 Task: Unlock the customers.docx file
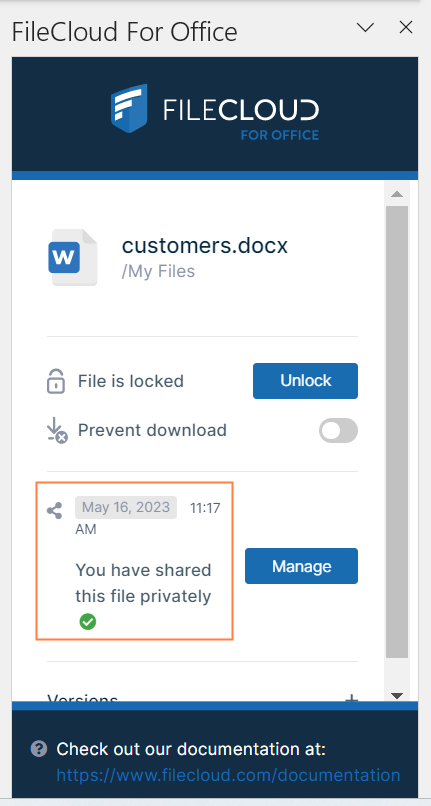click(306, 381)
